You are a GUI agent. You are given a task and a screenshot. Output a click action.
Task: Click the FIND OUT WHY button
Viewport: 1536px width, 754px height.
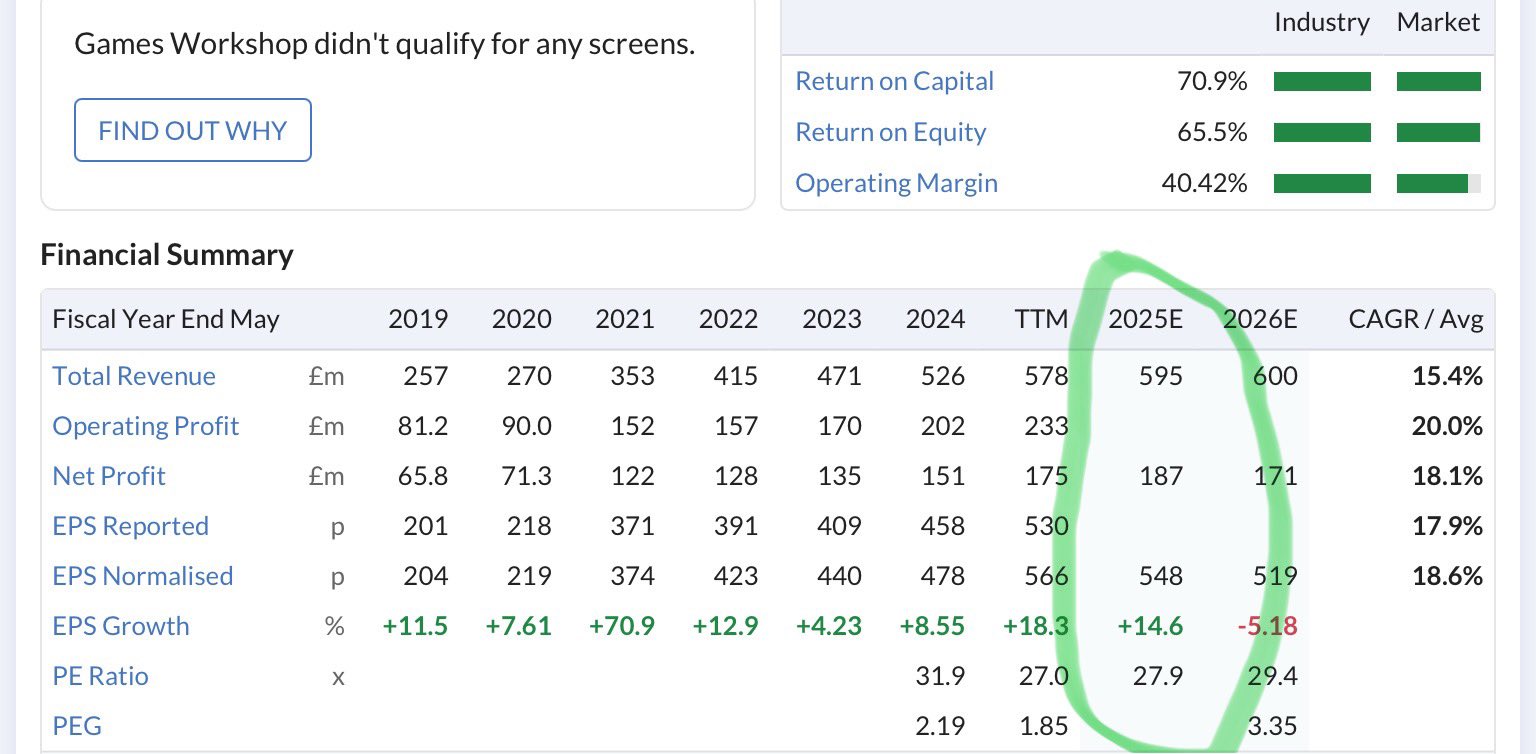[193, 130]
